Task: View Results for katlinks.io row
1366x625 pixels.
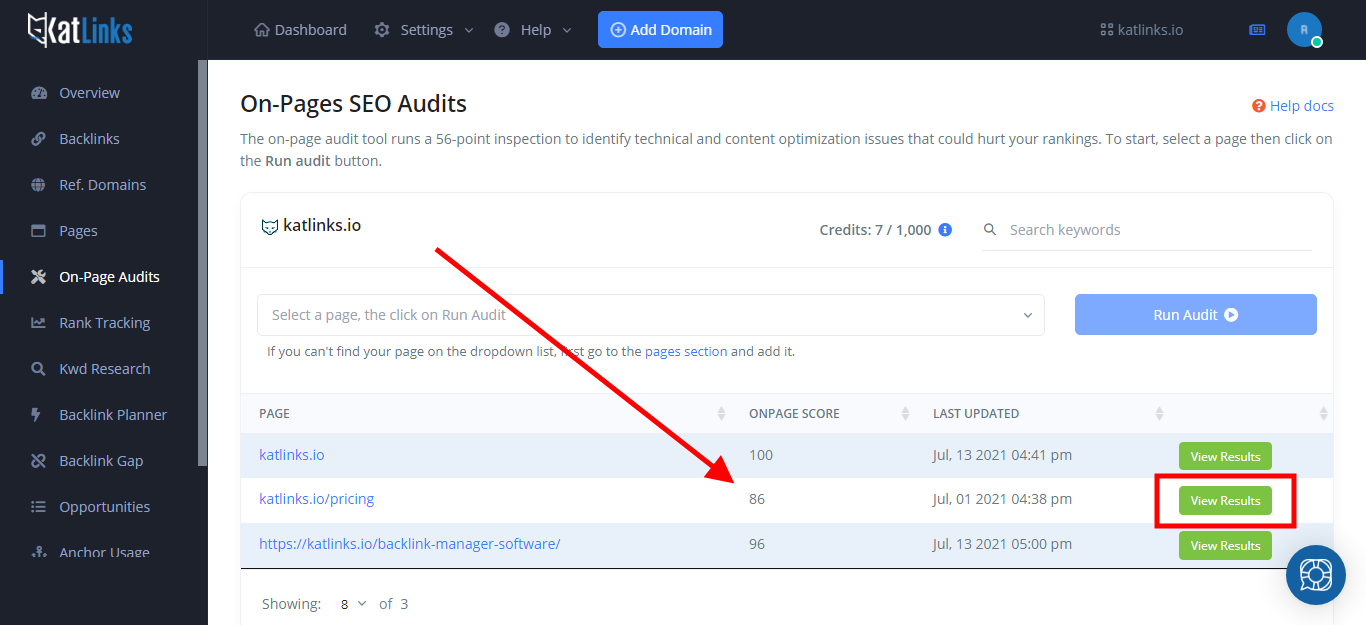Action: point(1225,456)
